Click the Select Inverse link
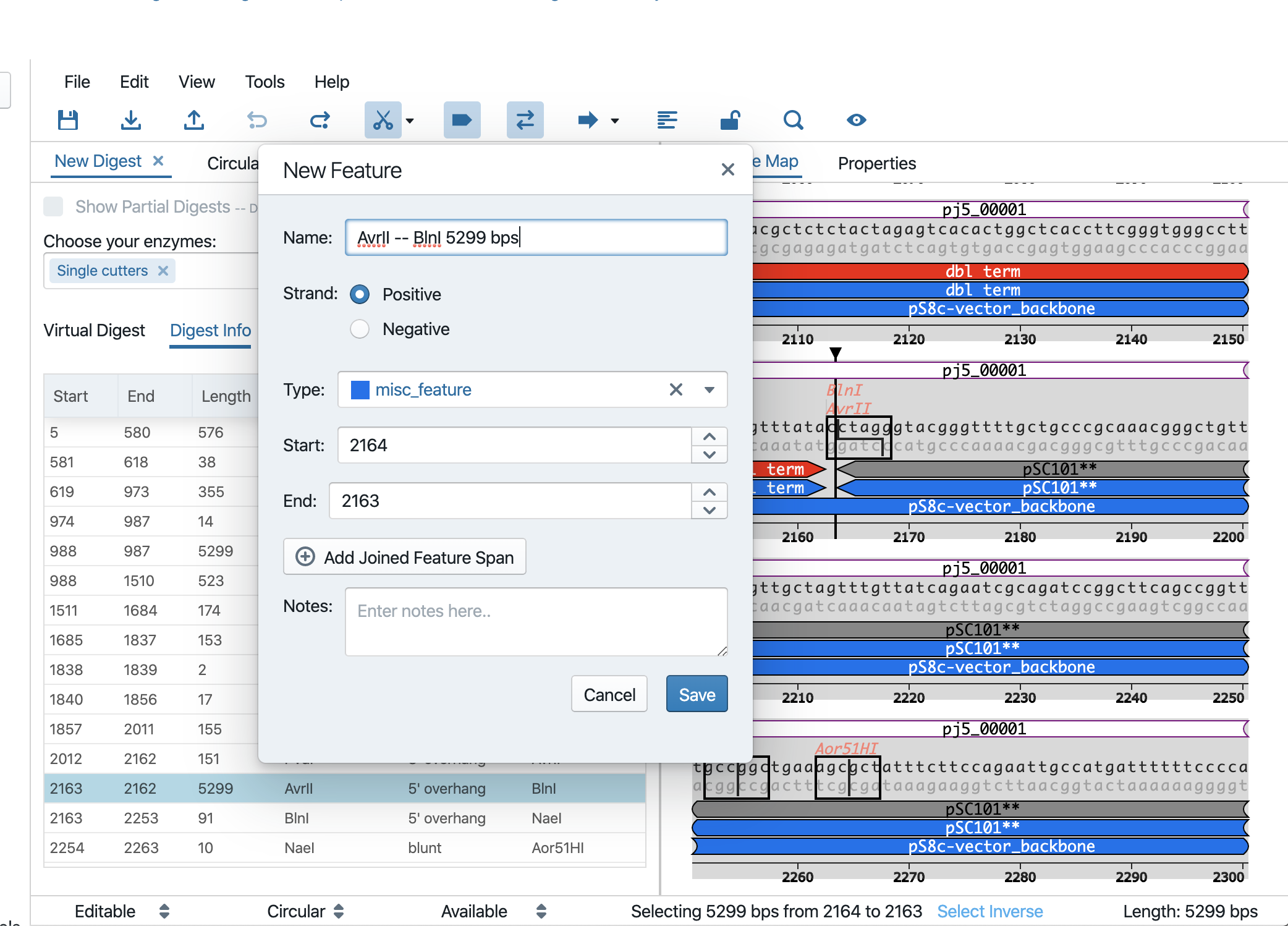The image size is (1288, 926). click(990, 911)
